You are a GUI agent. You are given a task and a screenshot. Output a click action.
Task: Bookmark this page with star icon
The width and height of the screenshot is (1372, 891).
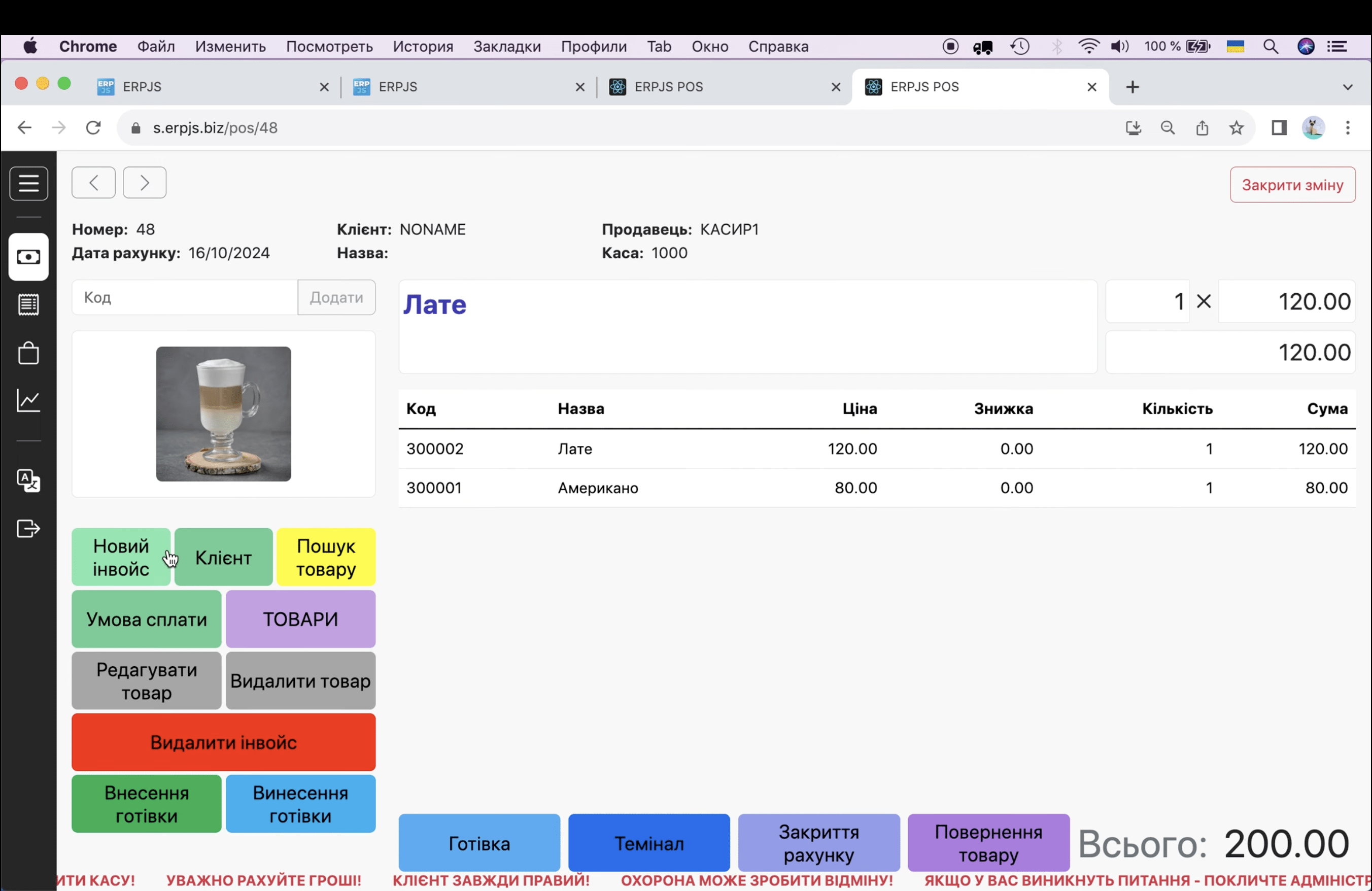click(x=1236, y=128)
